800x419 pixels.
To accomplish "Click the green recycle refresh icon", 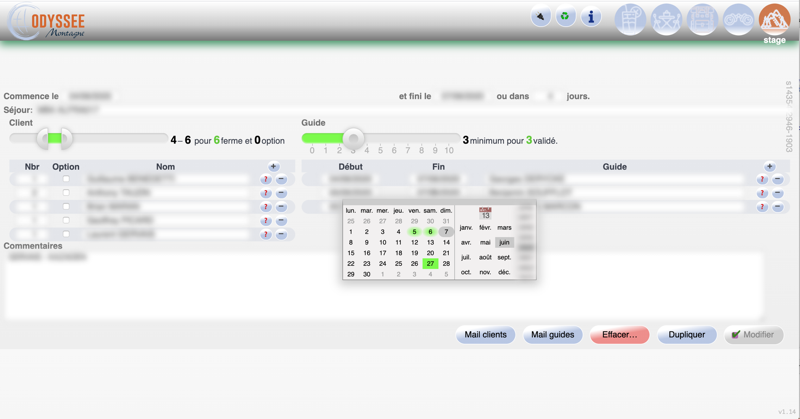I will 566,17.
